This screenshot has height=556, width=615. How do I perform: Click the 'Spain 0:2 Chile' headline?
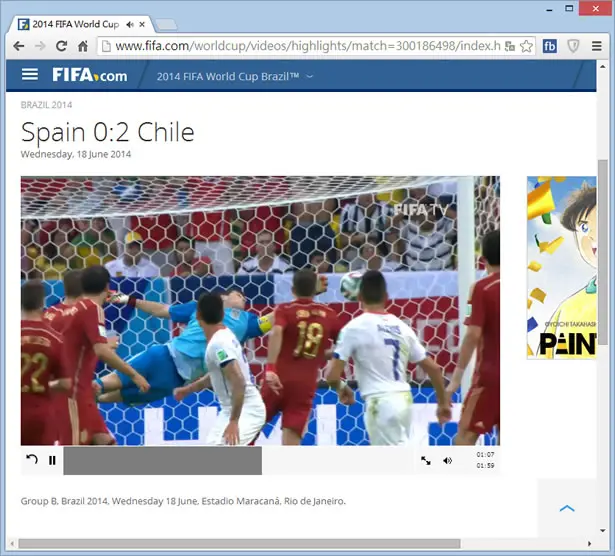point(107,132)
